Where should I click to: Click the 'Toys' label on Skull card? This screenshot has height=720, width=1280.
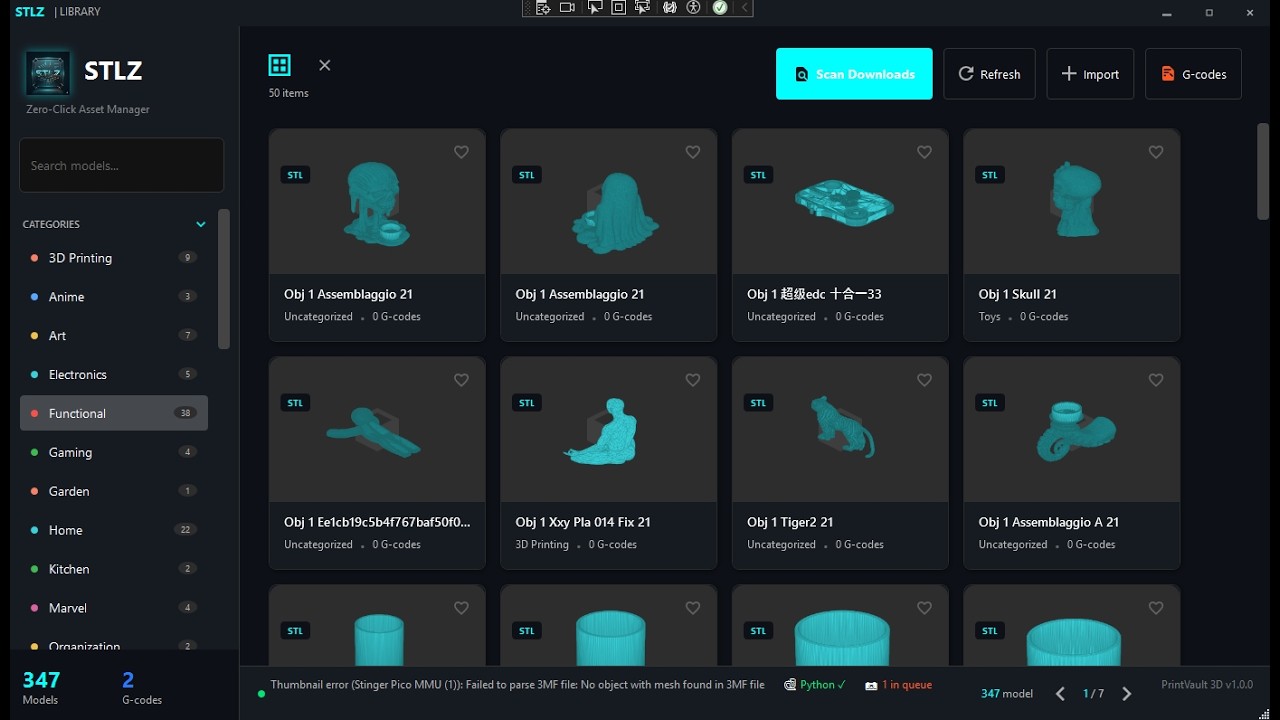[989, 317]
